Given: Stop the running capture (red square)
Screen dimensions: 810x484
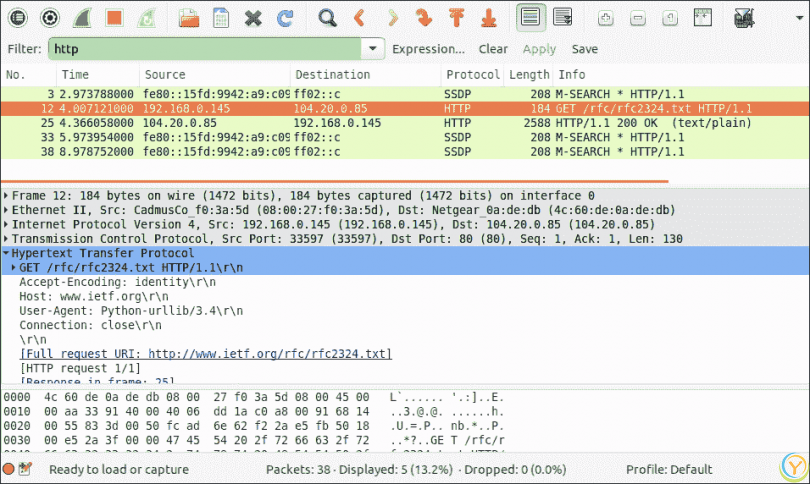Looking at the screenshot, I should pyautogui.click(x=114, y=17).
